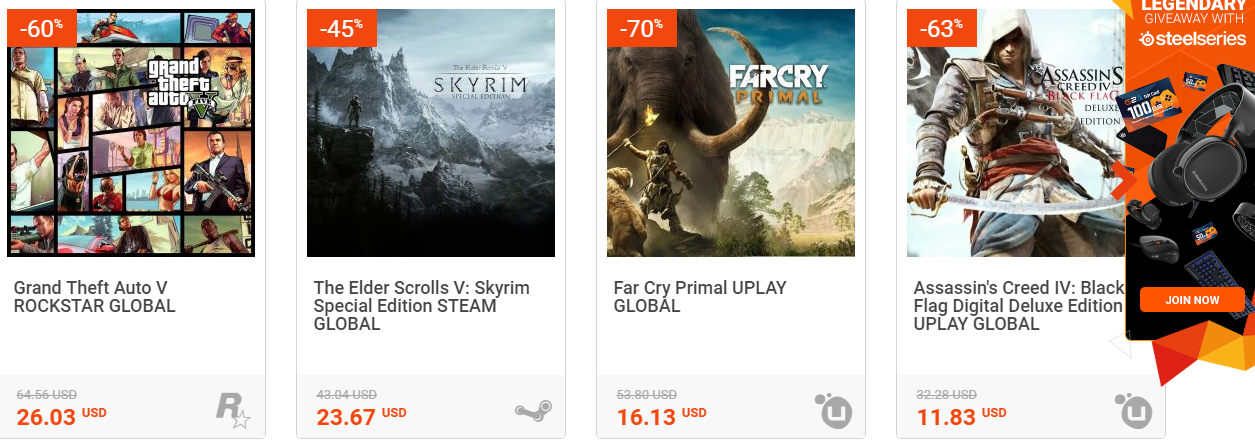
Task: Click the Steam platform icon
Action: (x=533, y=410)
